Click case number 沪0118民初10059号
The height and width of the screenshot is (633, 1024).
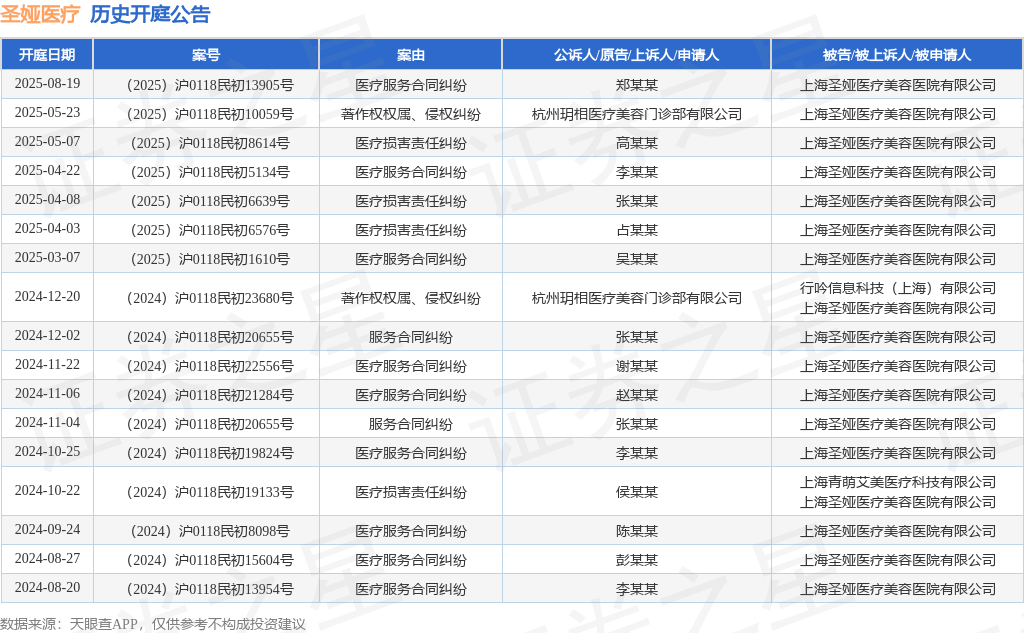tap(234, 114)
